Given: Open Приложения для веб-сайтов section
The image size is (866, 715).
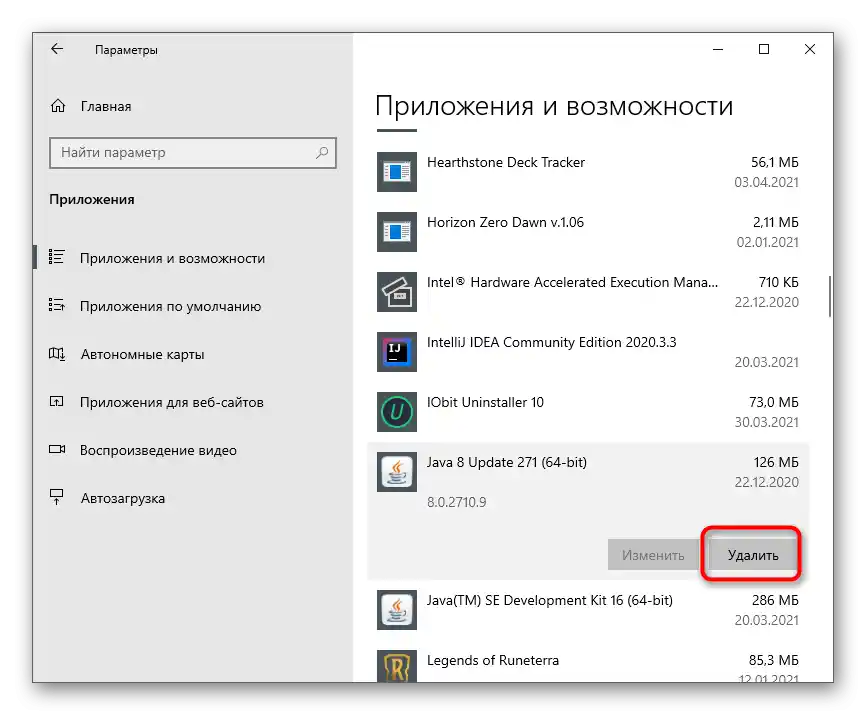Looking at the screenshot, I should click(x=172, y=402).
